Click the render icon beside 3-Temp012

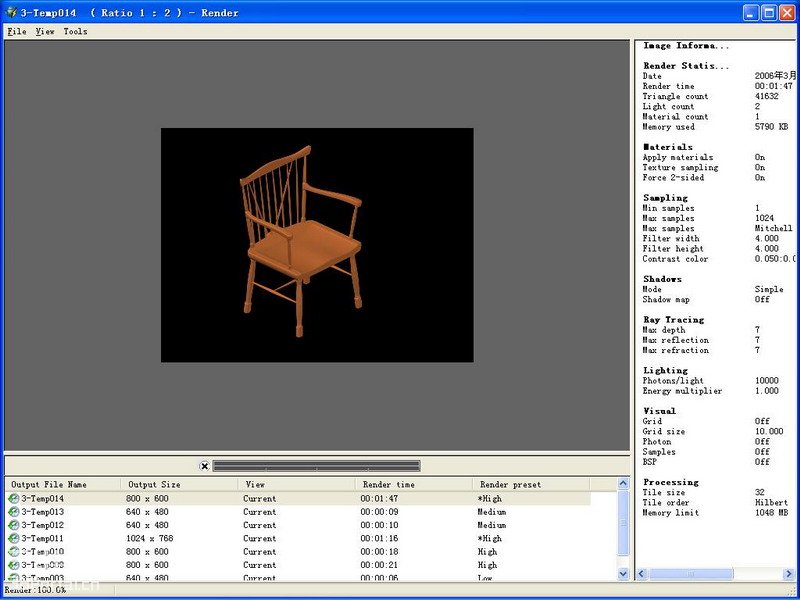14,525
